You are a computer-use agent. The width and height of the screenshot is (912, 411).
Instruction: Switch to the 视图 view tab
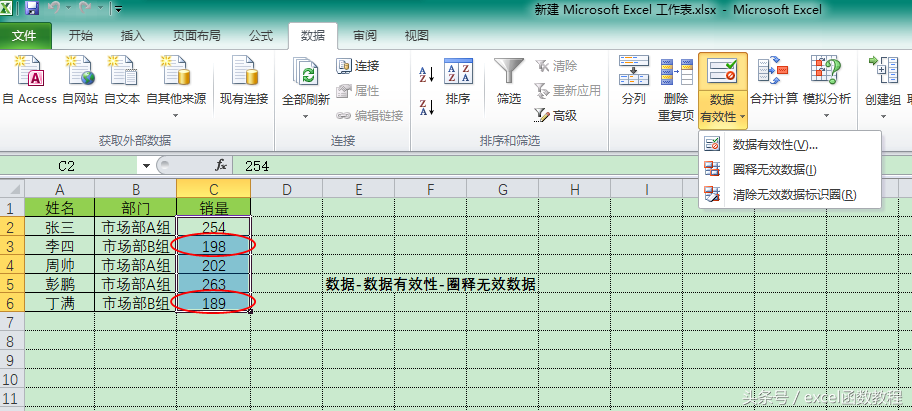coord(416,36)
